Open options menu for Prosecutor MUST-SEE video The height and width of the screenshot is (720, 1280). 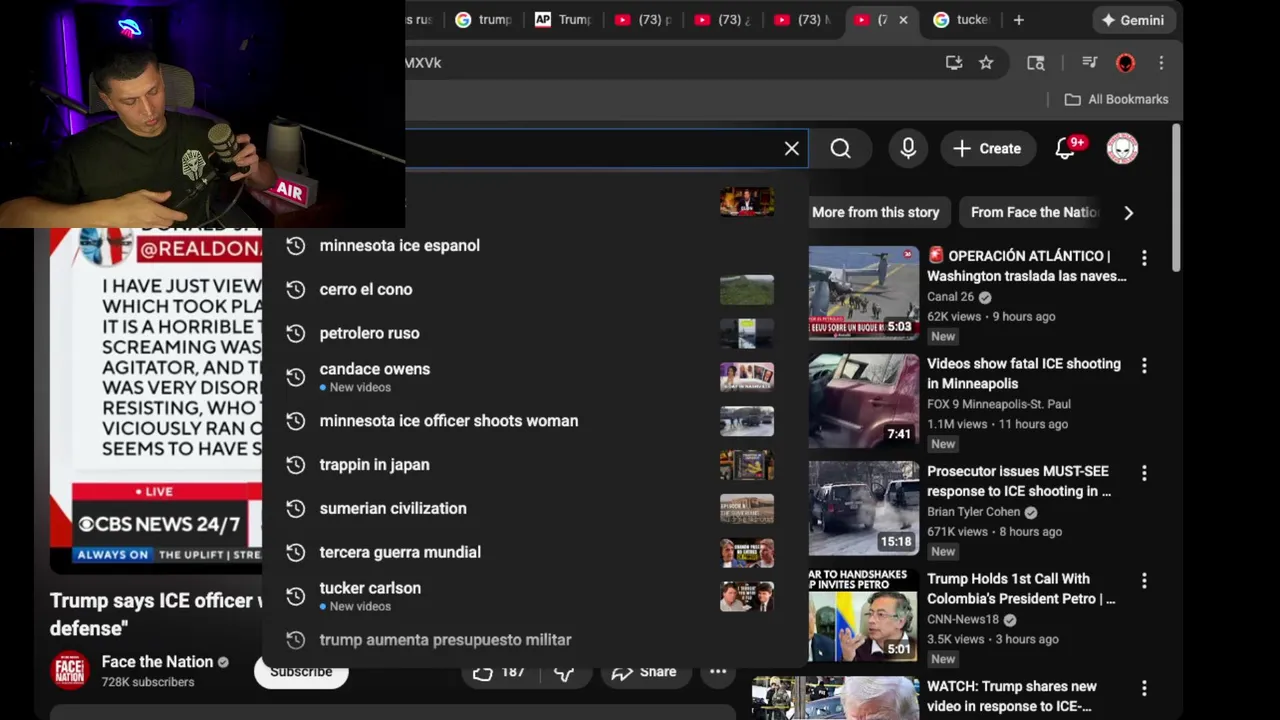pyautogui.click(x=1144, y=473)
